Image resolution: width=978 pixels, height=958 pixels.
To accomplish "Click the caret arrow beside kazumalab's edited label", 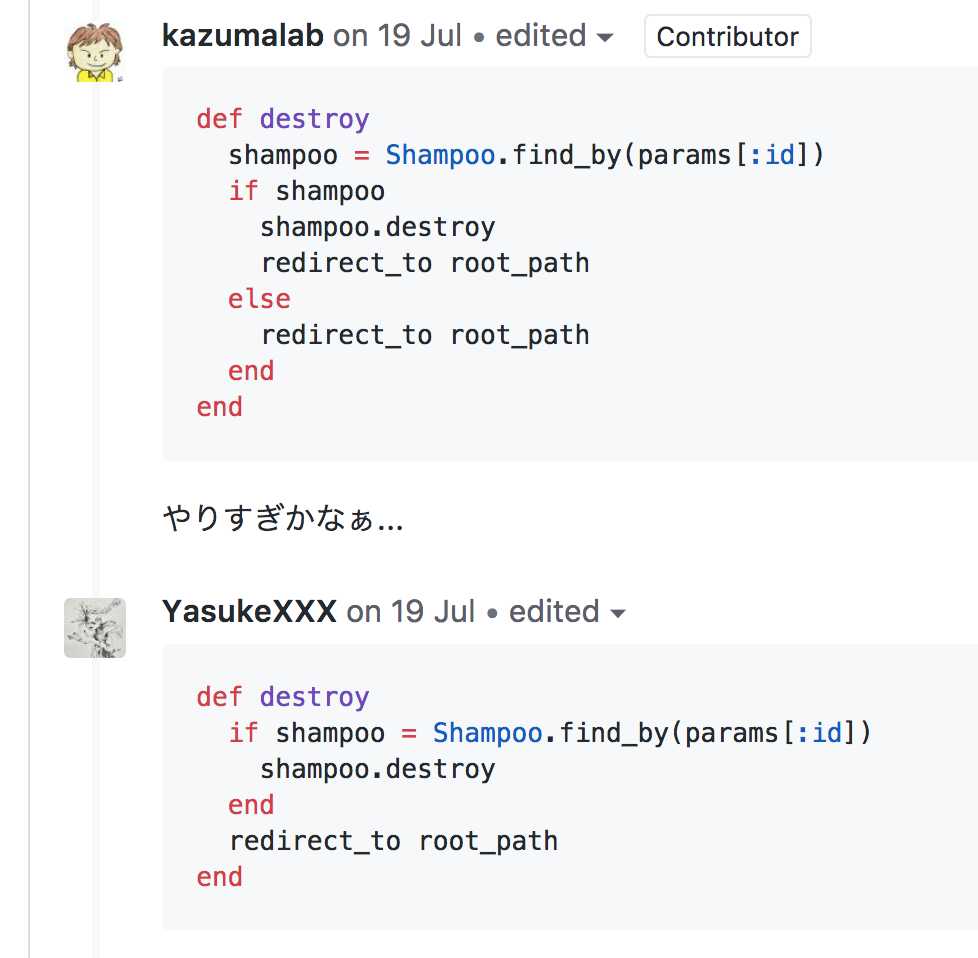I will pos(605,38).
